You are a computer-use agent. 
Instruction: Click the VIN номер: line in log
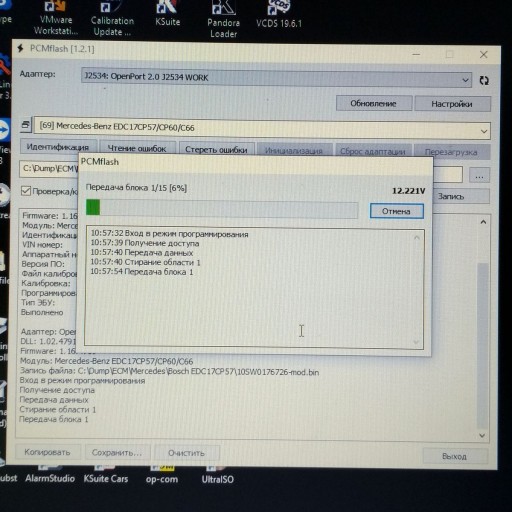point(42,245)
